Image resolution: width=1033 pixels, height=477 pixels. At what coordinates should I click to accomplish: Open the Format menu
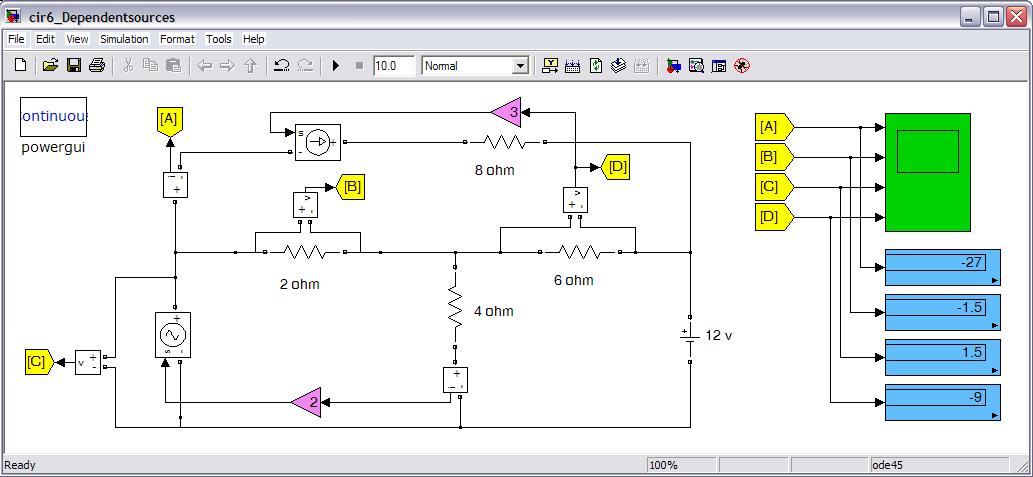[177, 39]
